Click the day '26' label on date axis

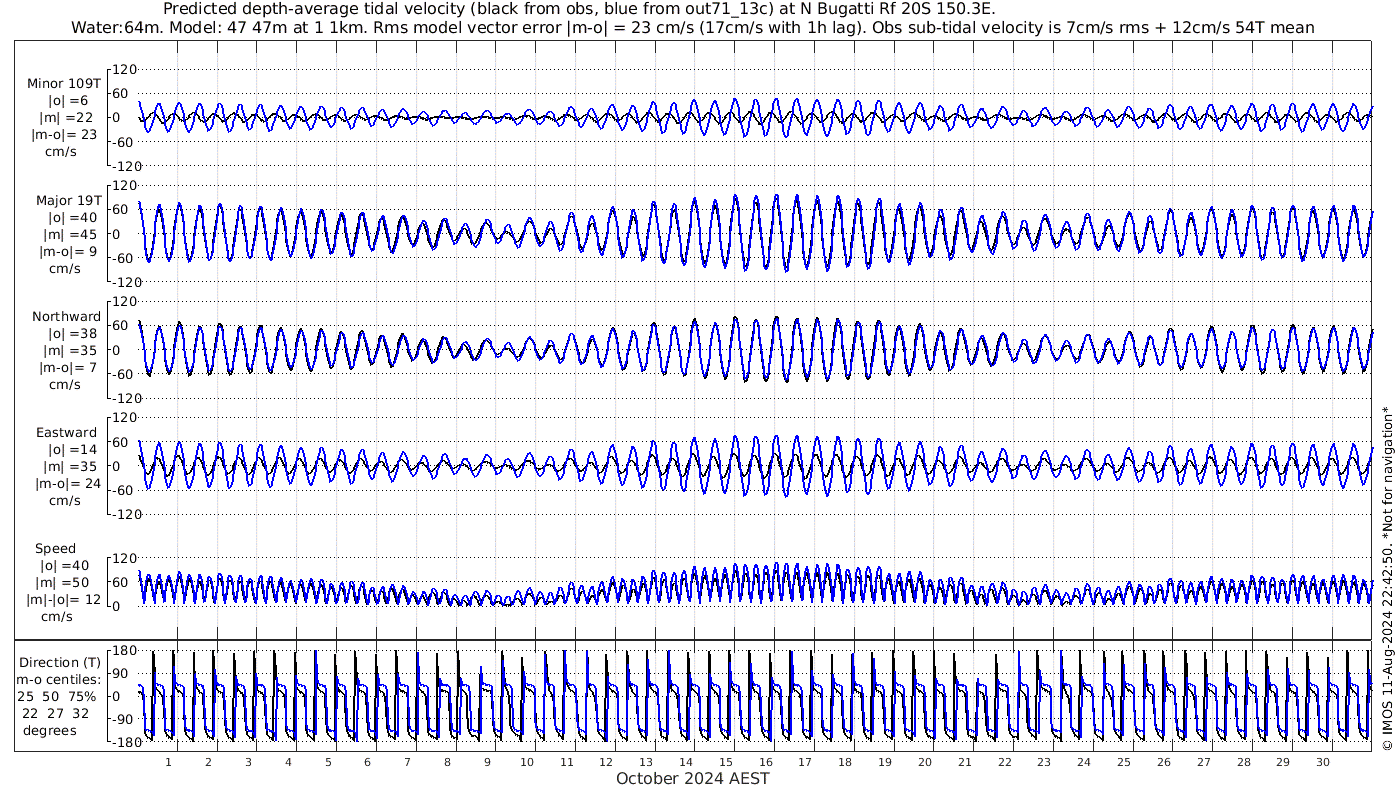1164,762
